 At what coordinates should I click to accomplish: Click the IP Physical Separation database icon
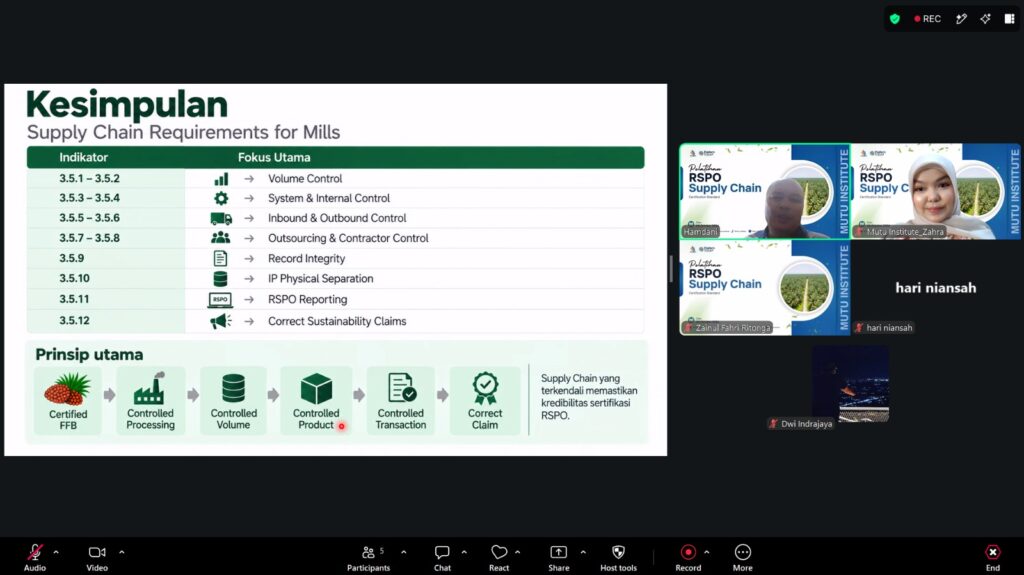tap(221, 278)
